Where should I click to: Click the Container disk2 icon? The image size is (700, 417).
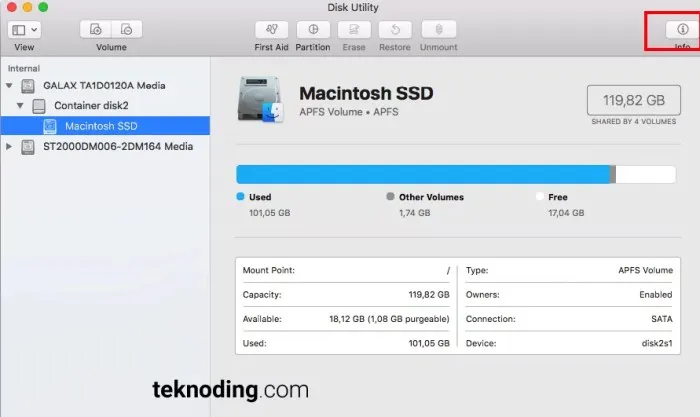[x=39, y=106]
